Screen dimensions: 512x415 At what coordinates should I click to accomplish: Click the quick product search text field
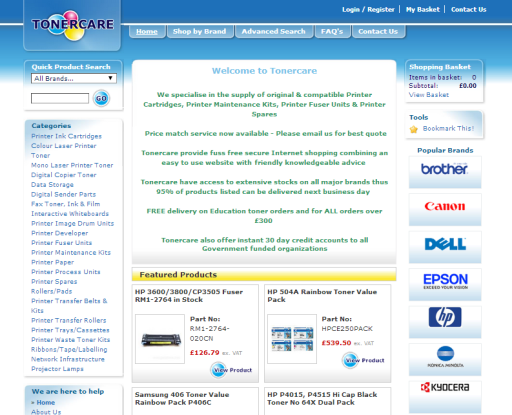tap(60, 98)
